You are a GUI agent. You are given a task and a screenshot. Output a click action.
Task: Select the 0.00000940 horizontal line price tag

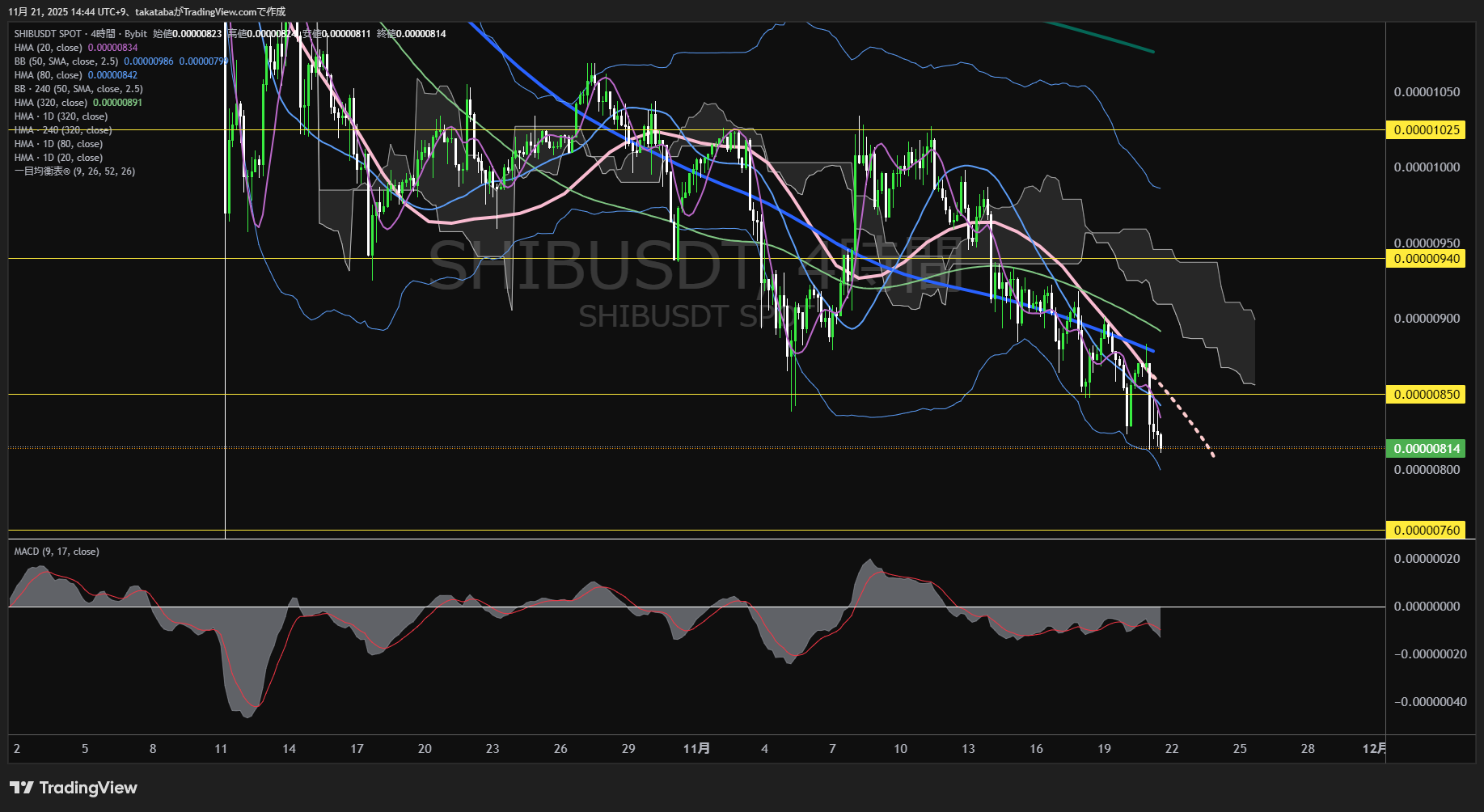(1427, 259)
